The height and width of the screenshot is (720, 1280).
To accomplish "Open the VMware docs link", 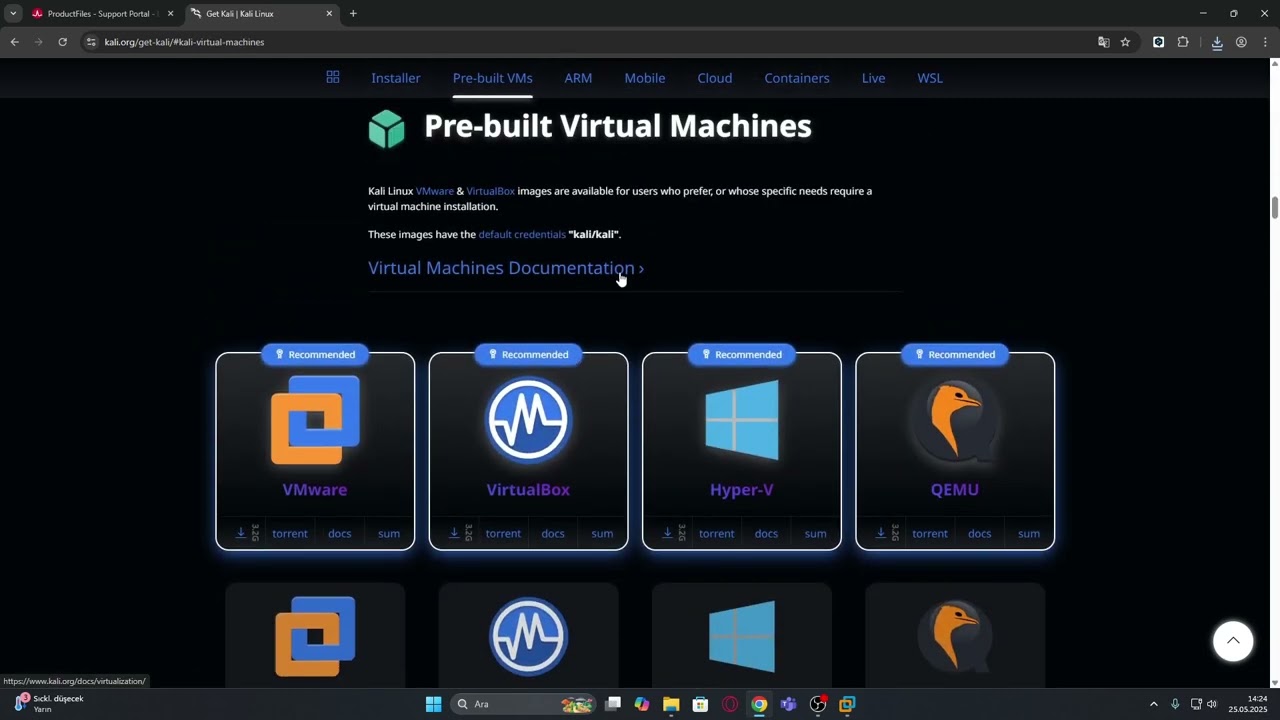I will (340, 533).
